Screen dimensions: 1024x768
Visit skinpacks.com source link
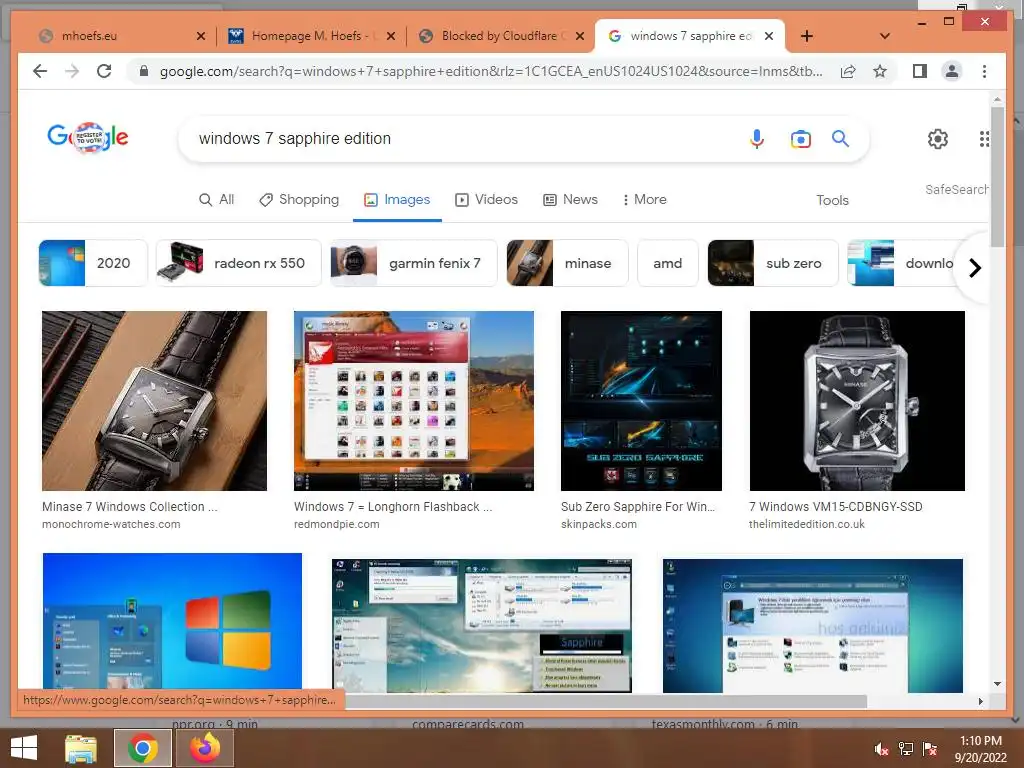pos(599,524)
